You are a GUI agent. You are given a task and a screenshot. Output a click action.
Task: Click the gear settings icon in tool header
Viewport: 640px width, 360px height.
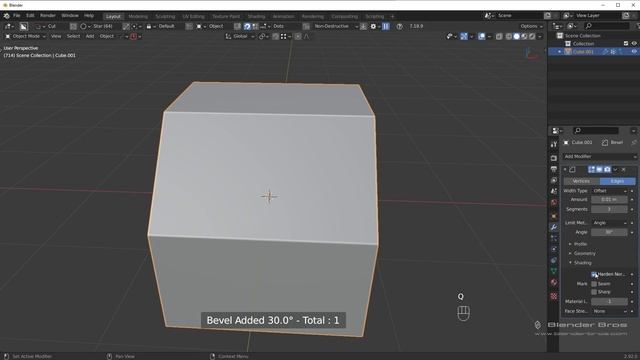click(373, 26)
